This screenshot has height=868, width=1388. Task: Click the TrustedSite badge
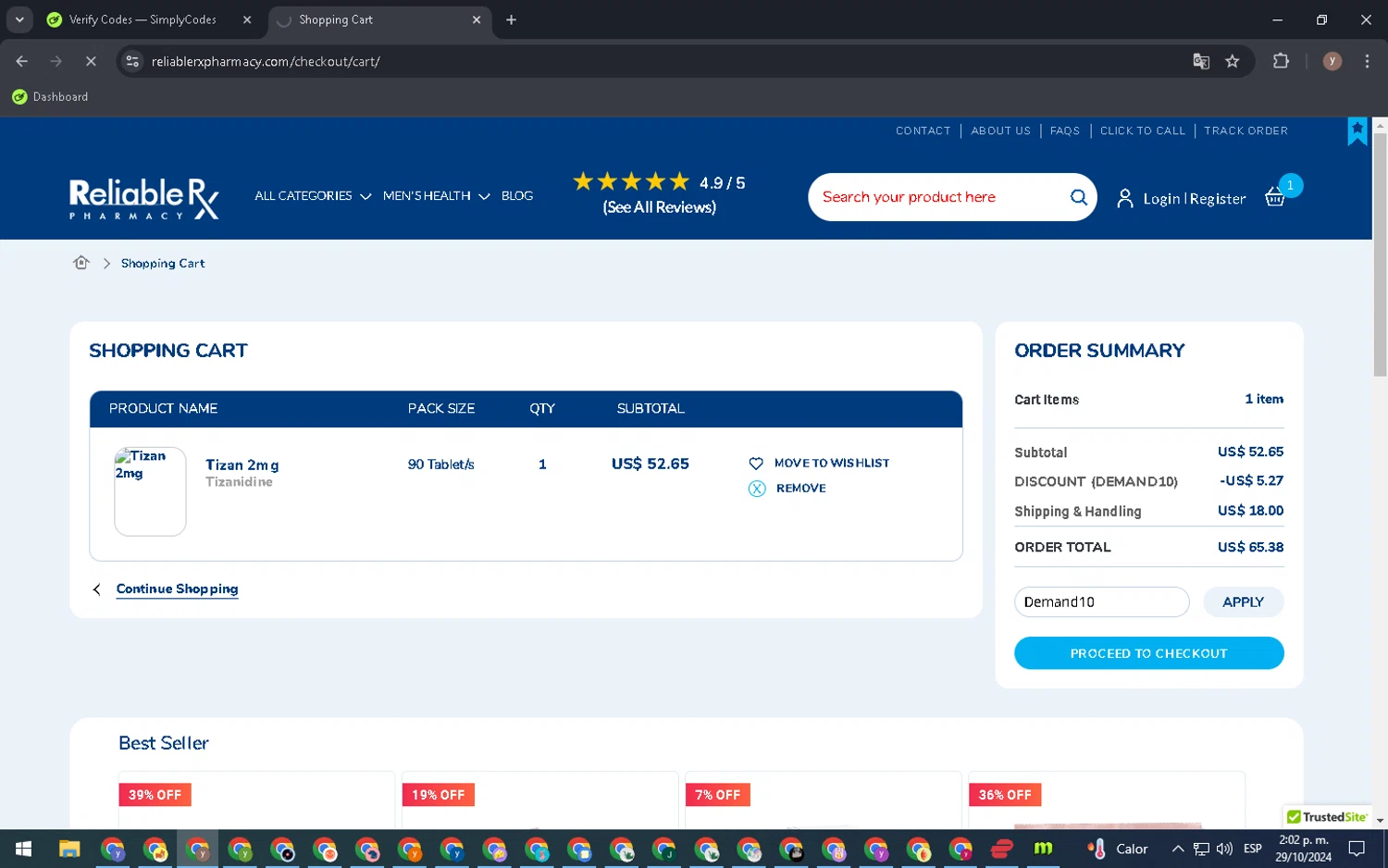1327,817
